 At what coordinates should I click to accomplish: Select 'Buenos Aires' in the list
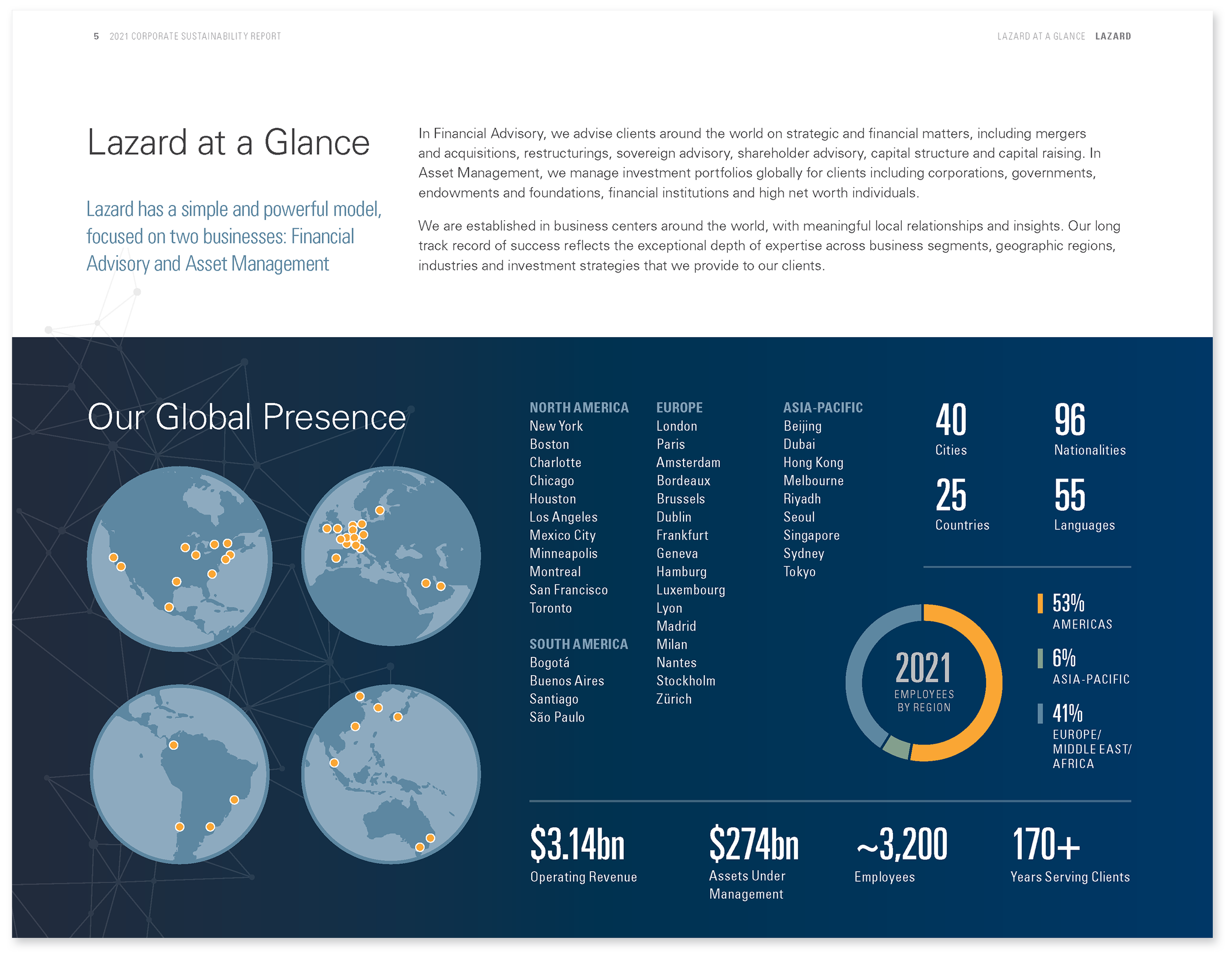coord(566,681)
